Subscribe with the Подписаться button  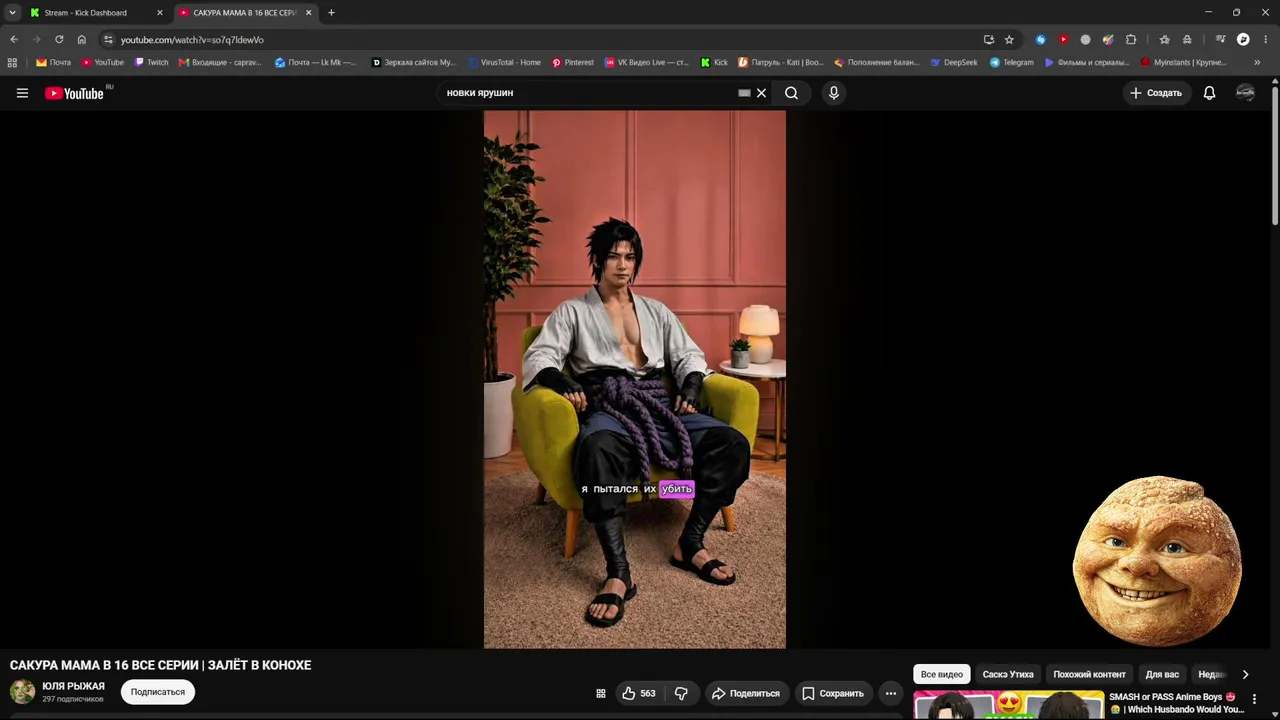click(x=158, y=692)
